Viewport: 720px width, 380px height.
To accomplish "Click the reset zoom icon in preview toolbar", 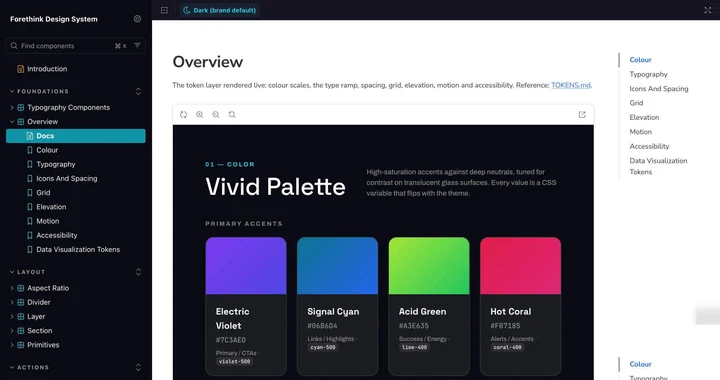I will [232, 115].
